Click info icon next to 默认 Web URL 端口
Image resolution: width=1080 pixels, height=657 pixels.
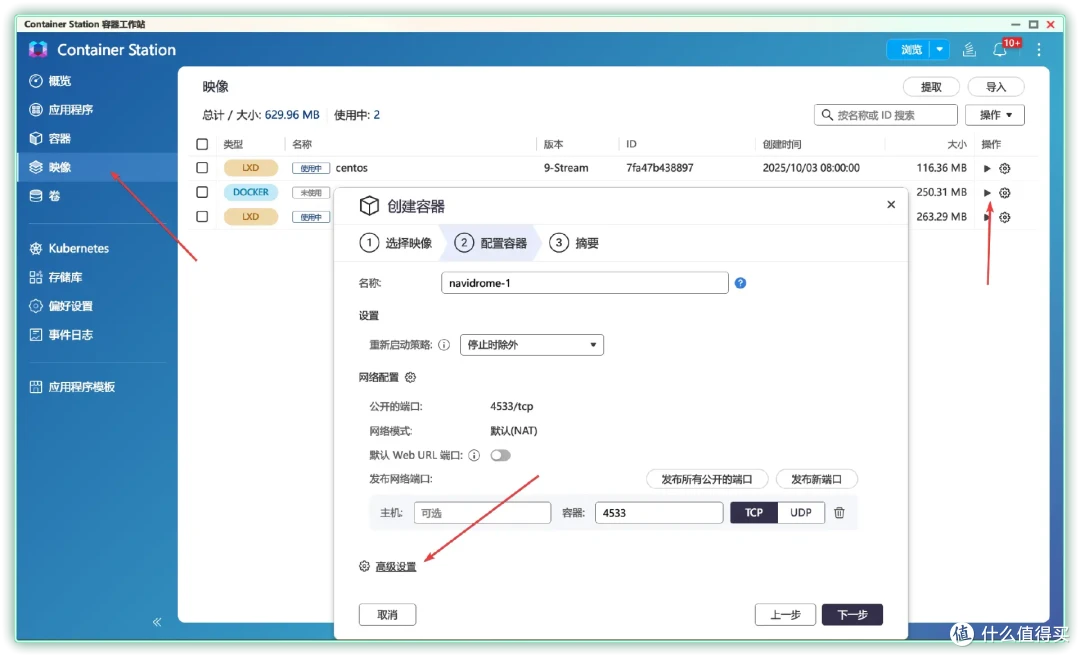click(474, 455)
